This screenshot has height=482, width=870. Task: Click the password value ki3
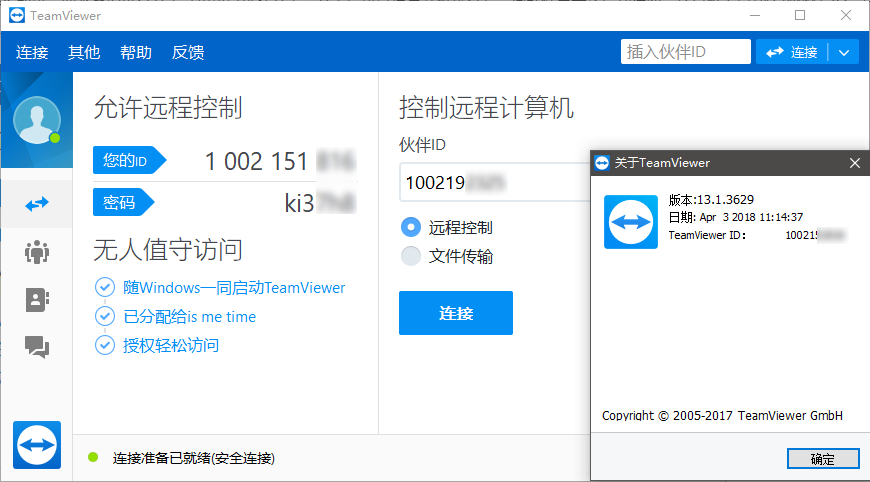click(300, 204)
